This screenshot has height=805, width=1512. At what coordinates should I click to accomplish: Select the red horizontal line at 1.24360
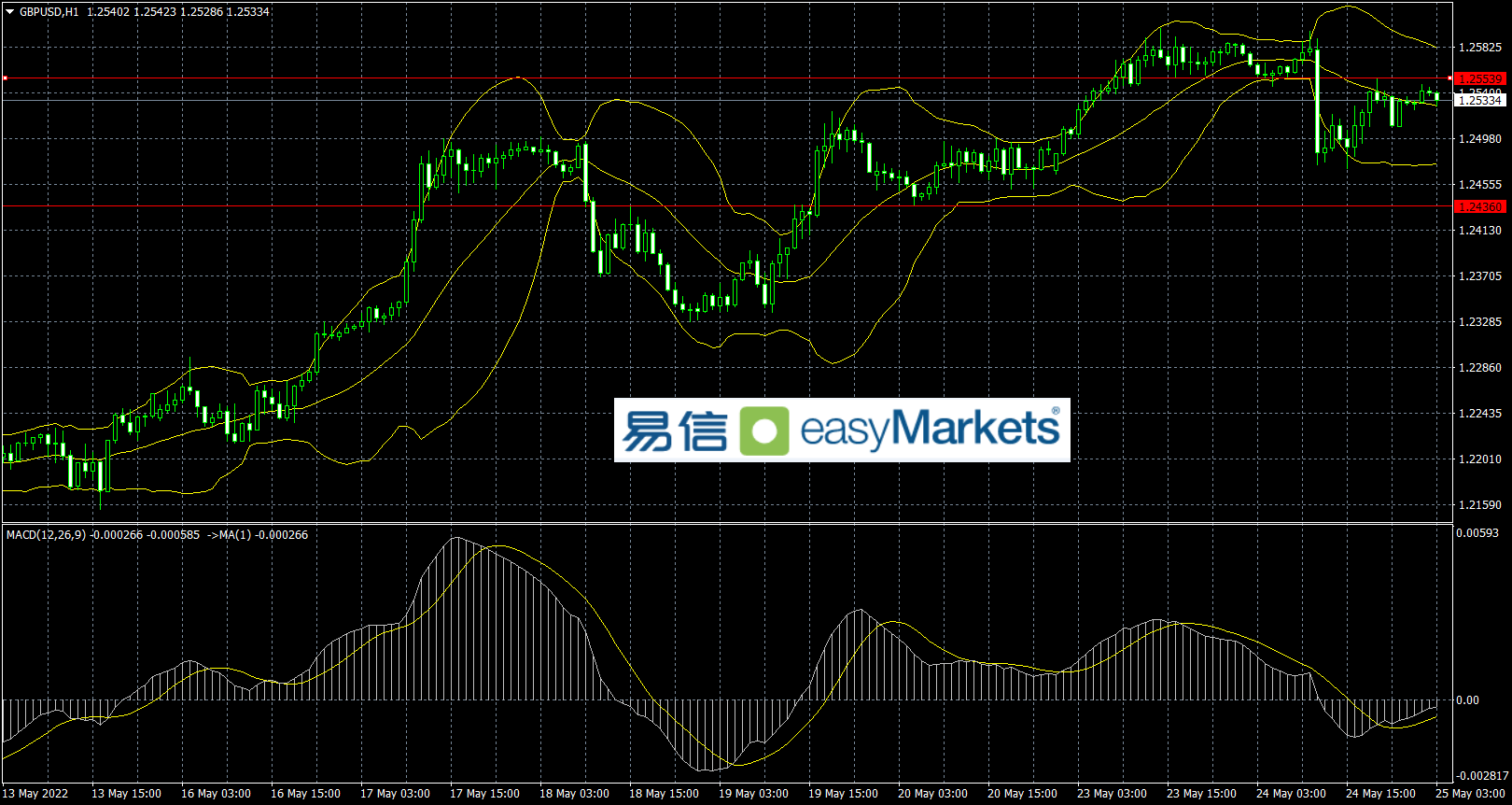727,206
